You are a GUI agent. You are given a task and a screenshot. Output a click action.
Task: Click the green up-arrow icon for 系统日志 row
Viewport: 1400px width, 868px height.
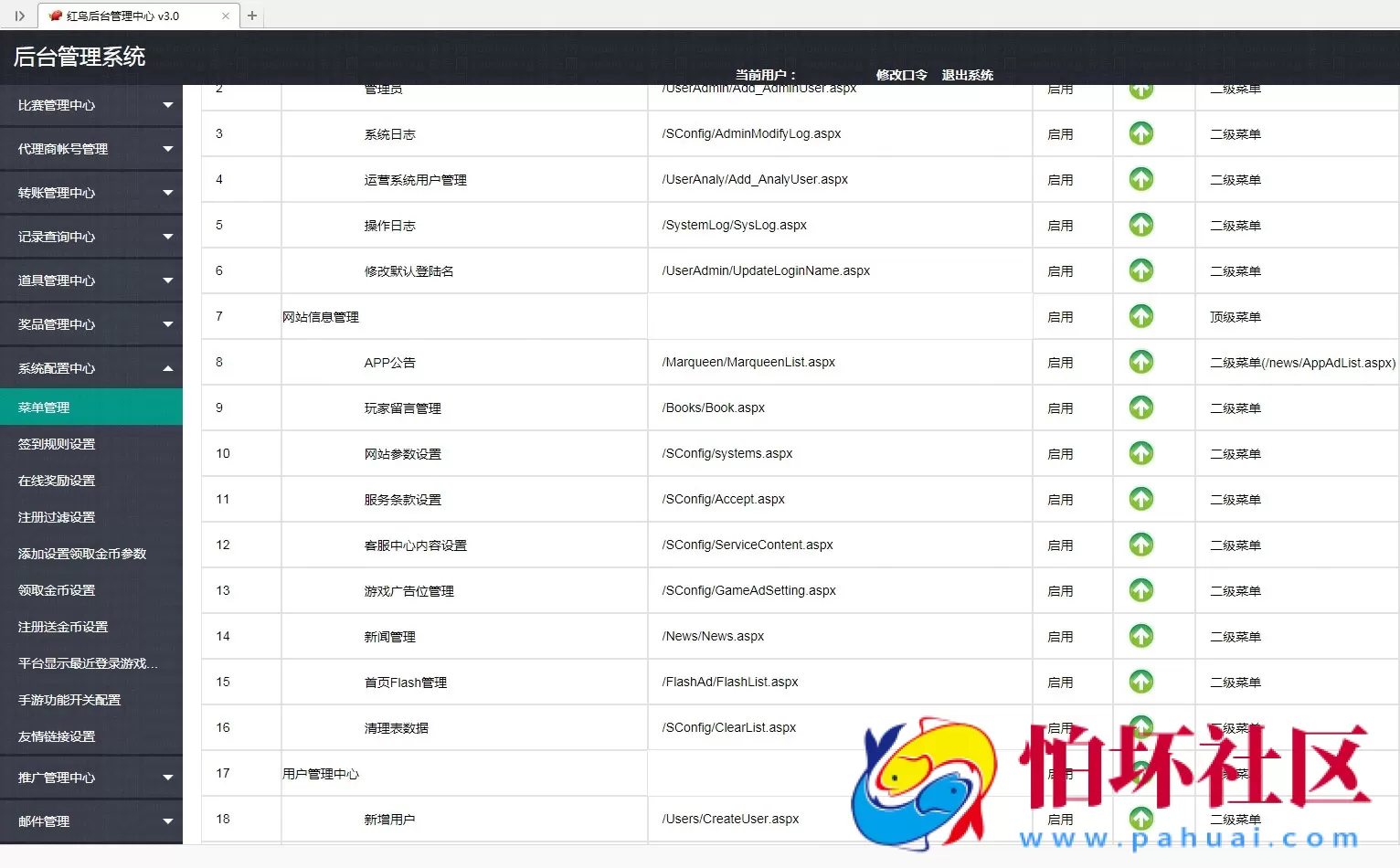point(1140,133)
